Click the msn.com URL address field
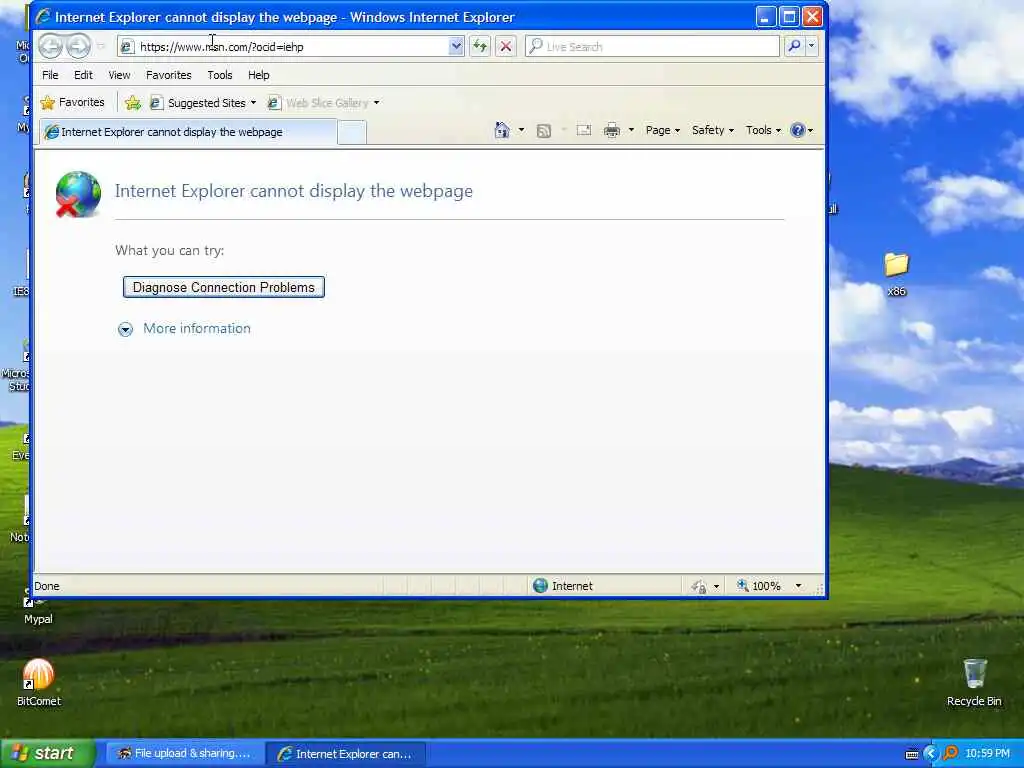Screen dimensions: 1024x768 pyautogui.click(x=292, y=47)
